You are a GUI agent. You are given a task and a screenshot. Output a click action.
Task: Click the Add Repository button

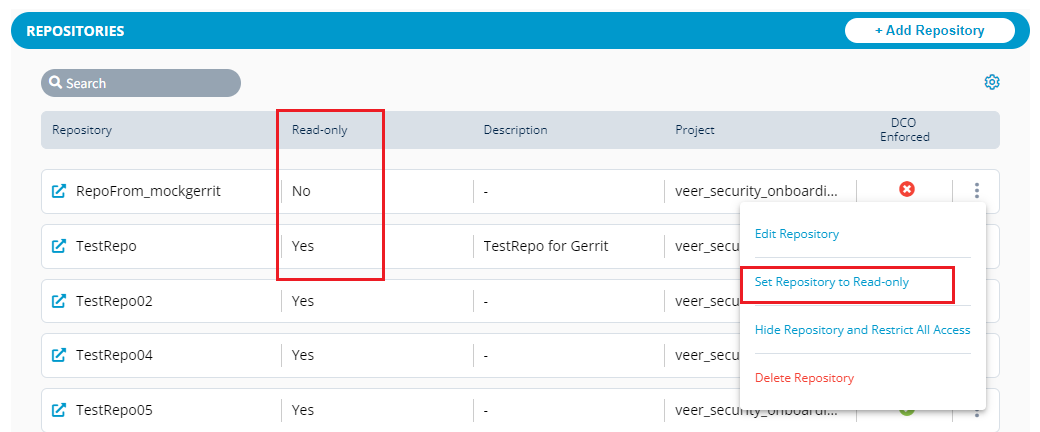click(929, 30)
